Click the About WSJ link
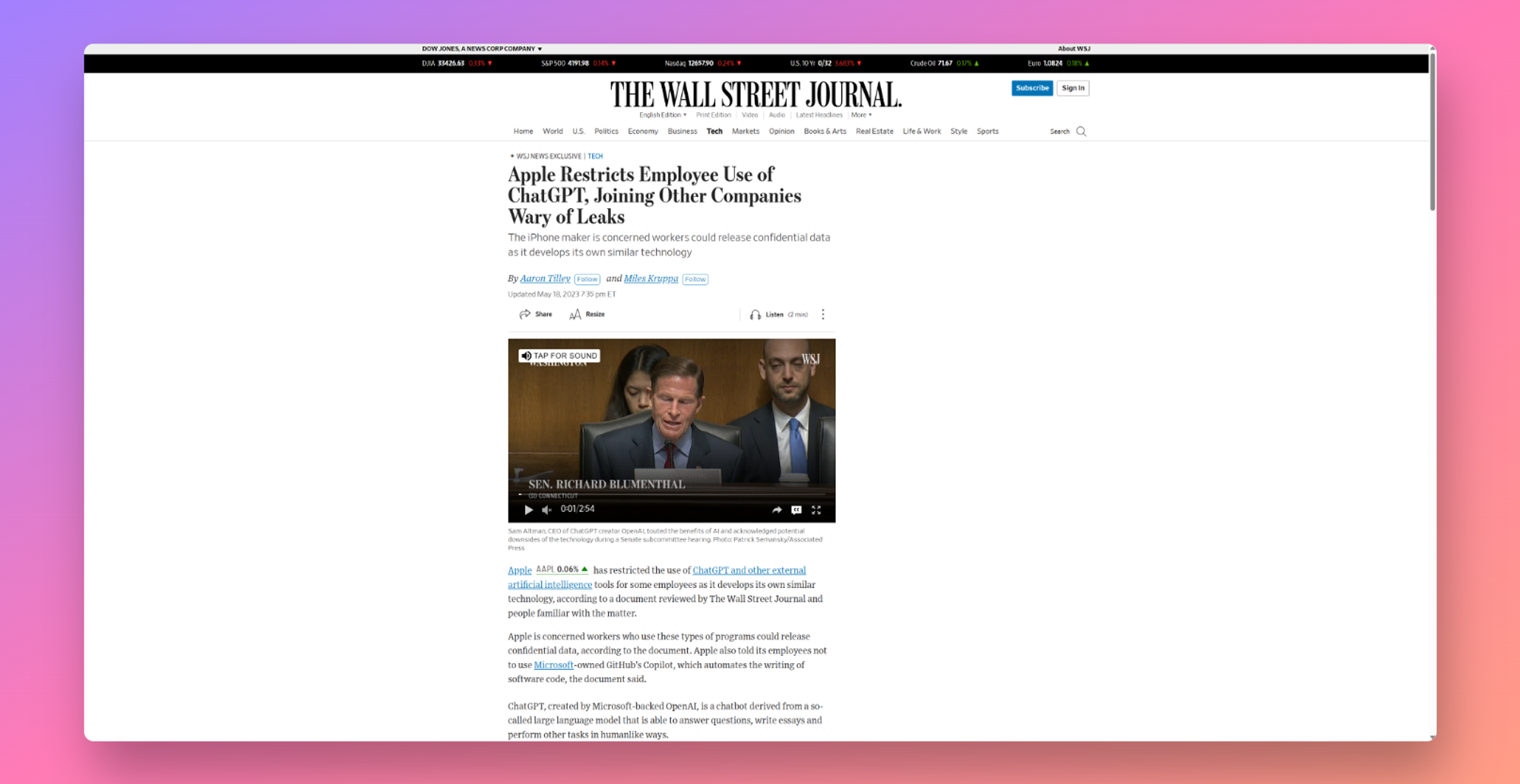The height and width of the screenshot is (784, 1520). (x=1074, y=49)
